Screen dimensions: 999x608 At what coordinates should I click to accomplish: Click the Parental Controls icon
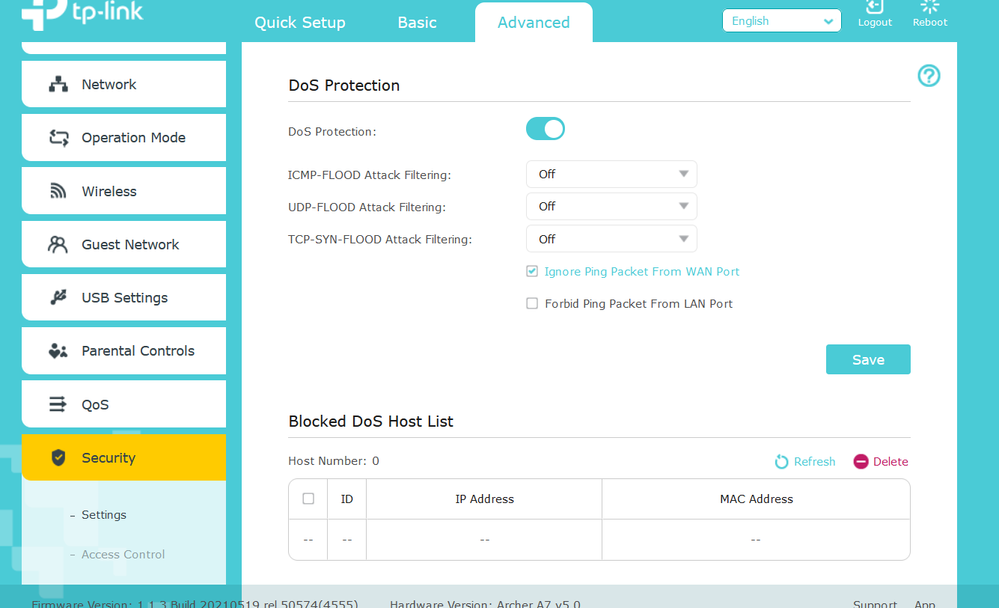pyautogui.click(x=58, y=351)
